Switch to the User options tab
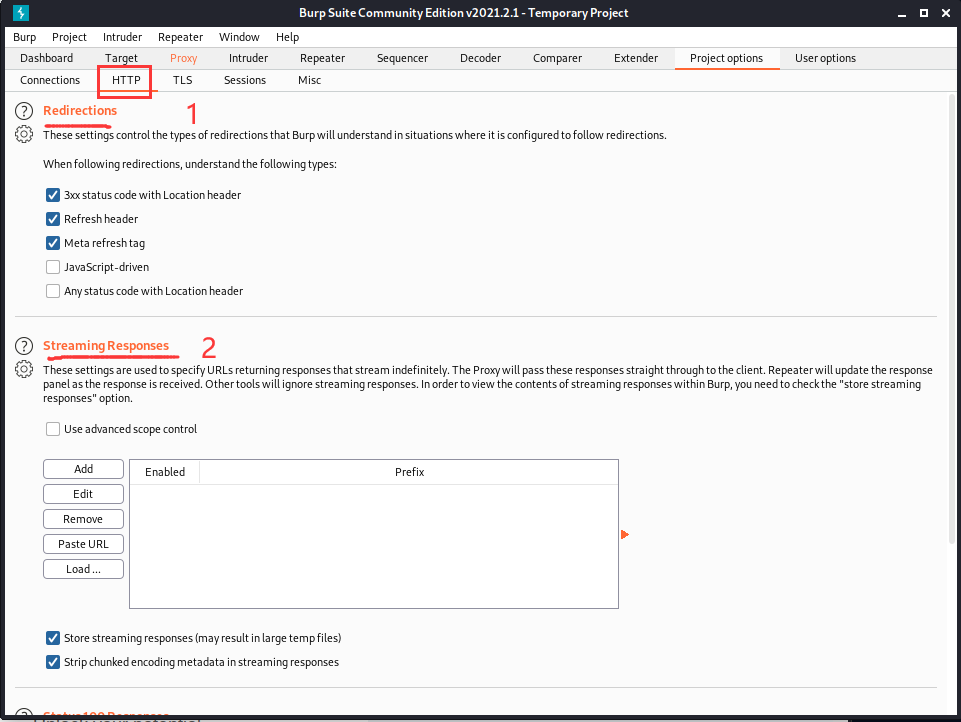Screen dimensions: 961x722 [x=825, y=58]
